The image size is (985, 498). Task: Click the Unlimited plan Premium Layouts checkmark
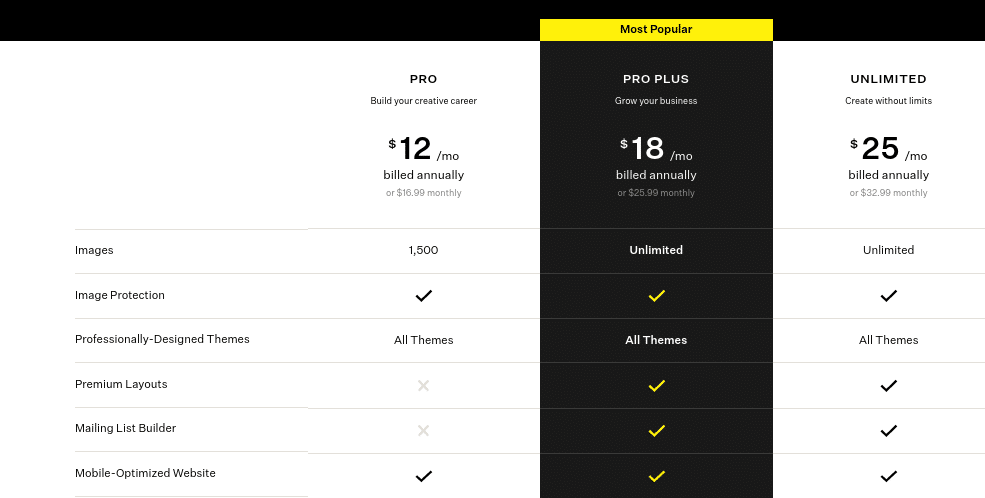tap(888, 386)
